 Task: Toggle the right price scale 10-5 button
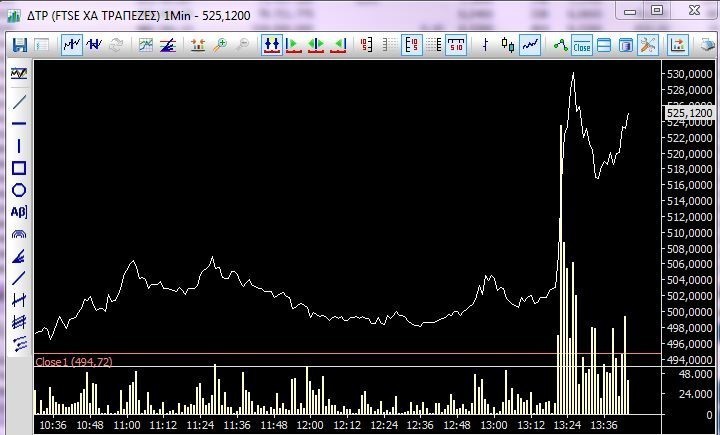[x=412, y=45]
